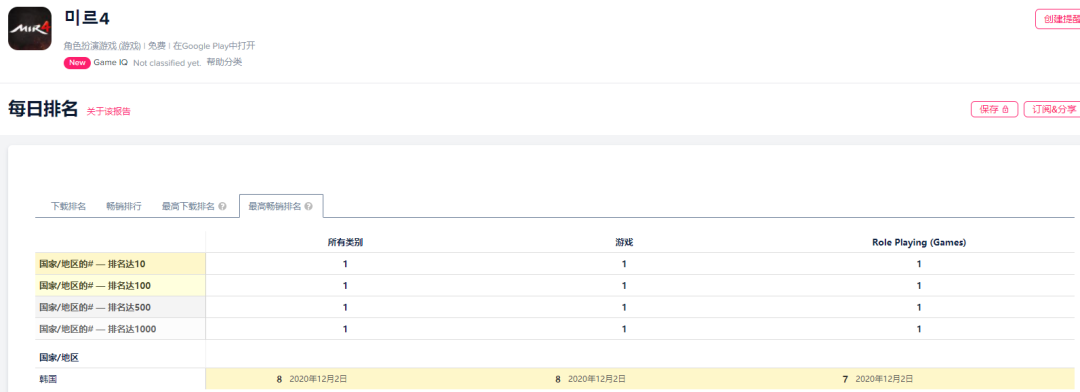Click the 游戏 column header

pyautogui.click(x=624, y=243)
